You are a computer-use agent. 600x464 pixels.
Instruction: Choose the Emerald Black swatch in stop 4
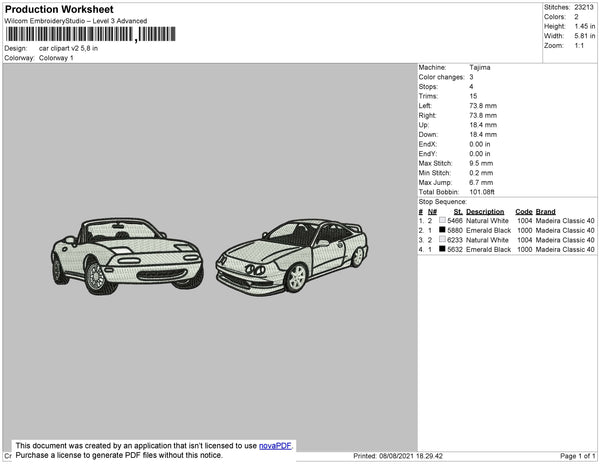pyautogui.click(x=442, y=250)
